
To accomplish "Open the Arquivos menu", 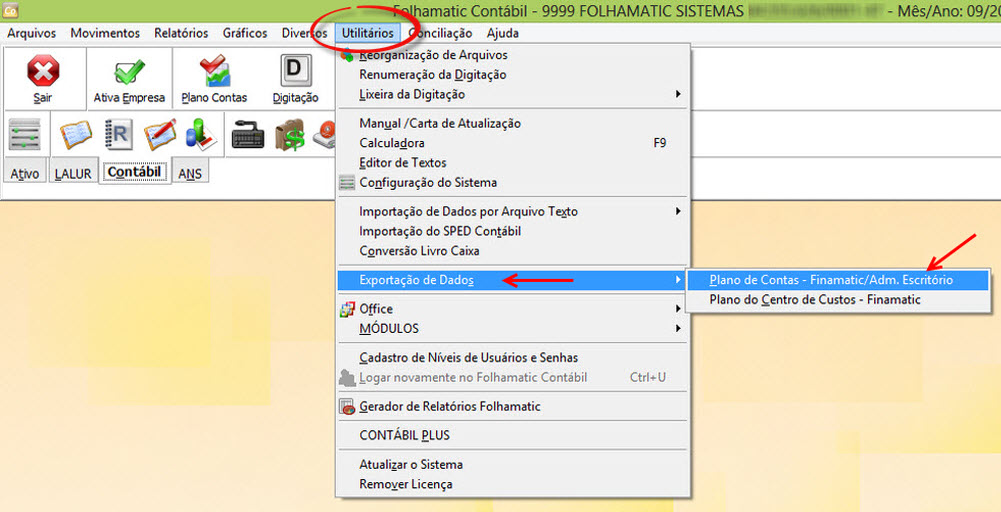I will [x=31, y=33].
